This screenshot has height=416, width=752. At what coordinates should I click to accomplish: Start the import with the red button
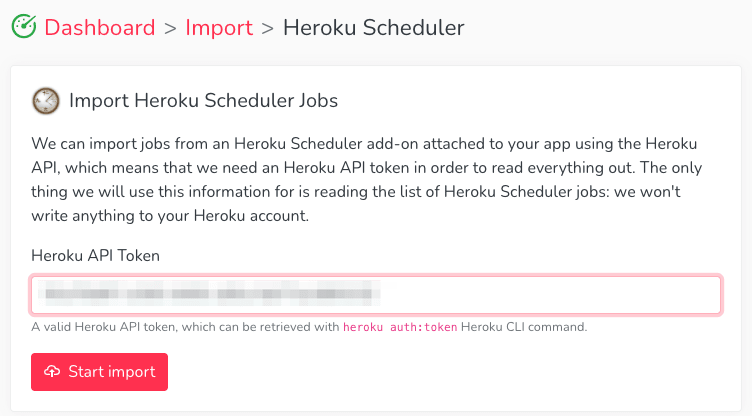tap(99, 372)
